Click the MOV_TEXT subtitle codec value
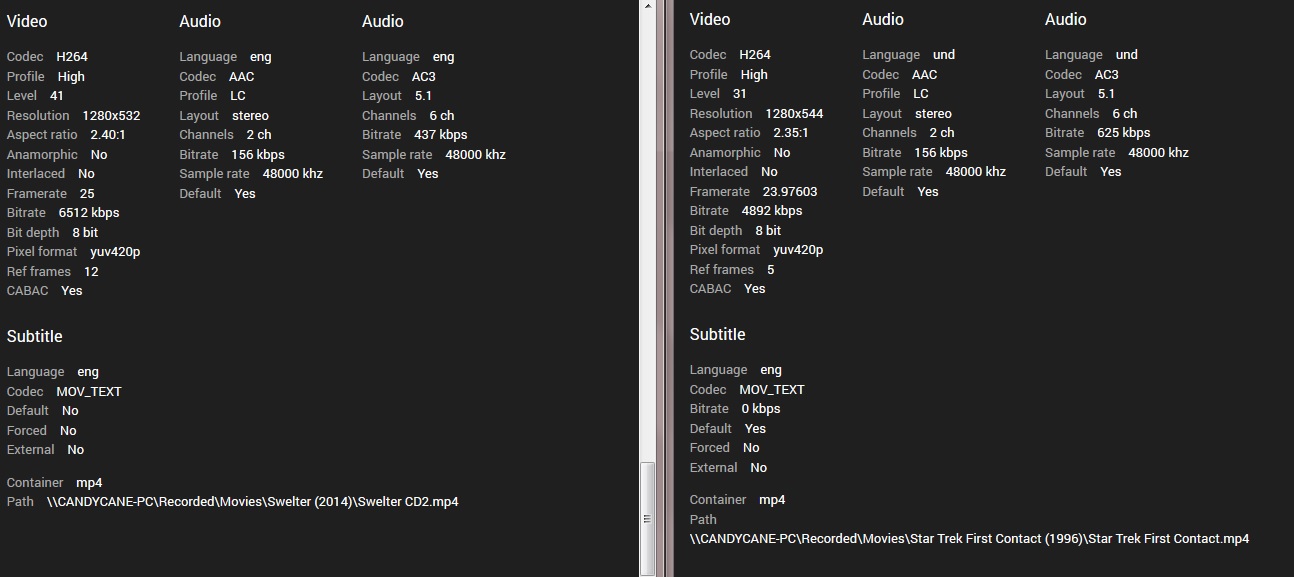The width and height of the screenshot is (1294, 577). click(x=88, y=391)
